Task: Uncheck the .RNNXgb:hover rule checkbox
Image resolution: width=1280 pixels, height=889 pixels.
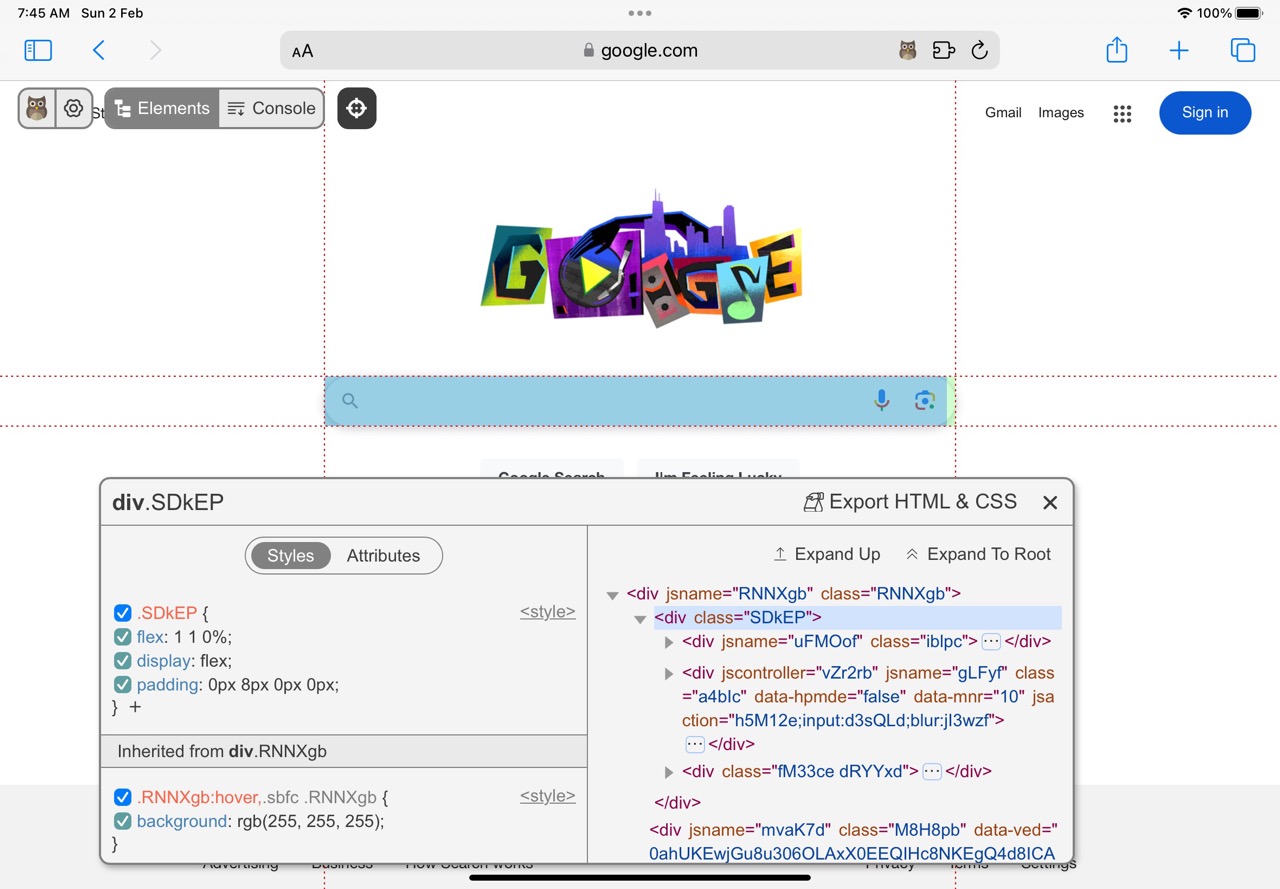Action: point(123,797)
